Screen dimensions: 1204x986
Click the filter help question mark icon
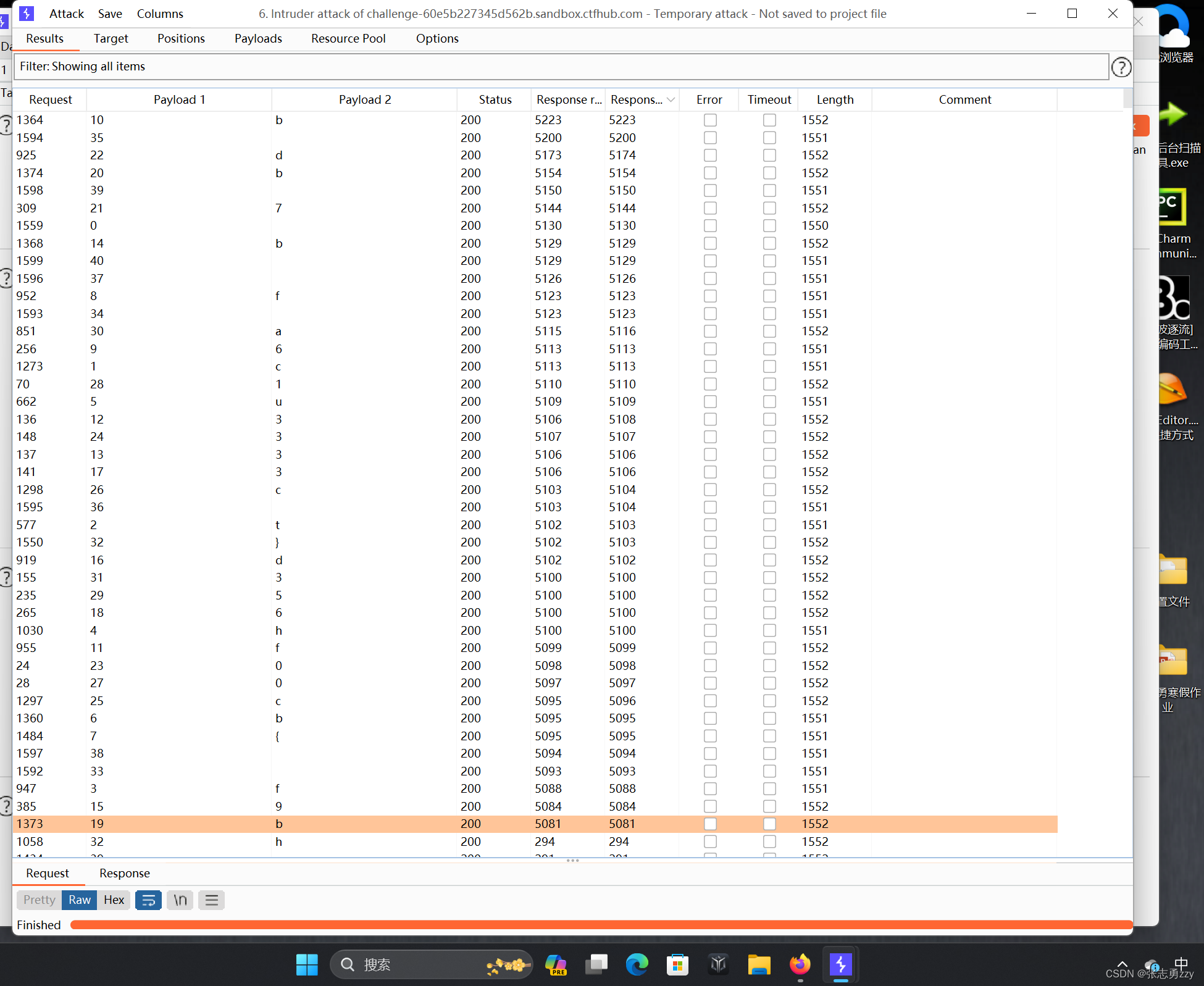[1121, 67]
